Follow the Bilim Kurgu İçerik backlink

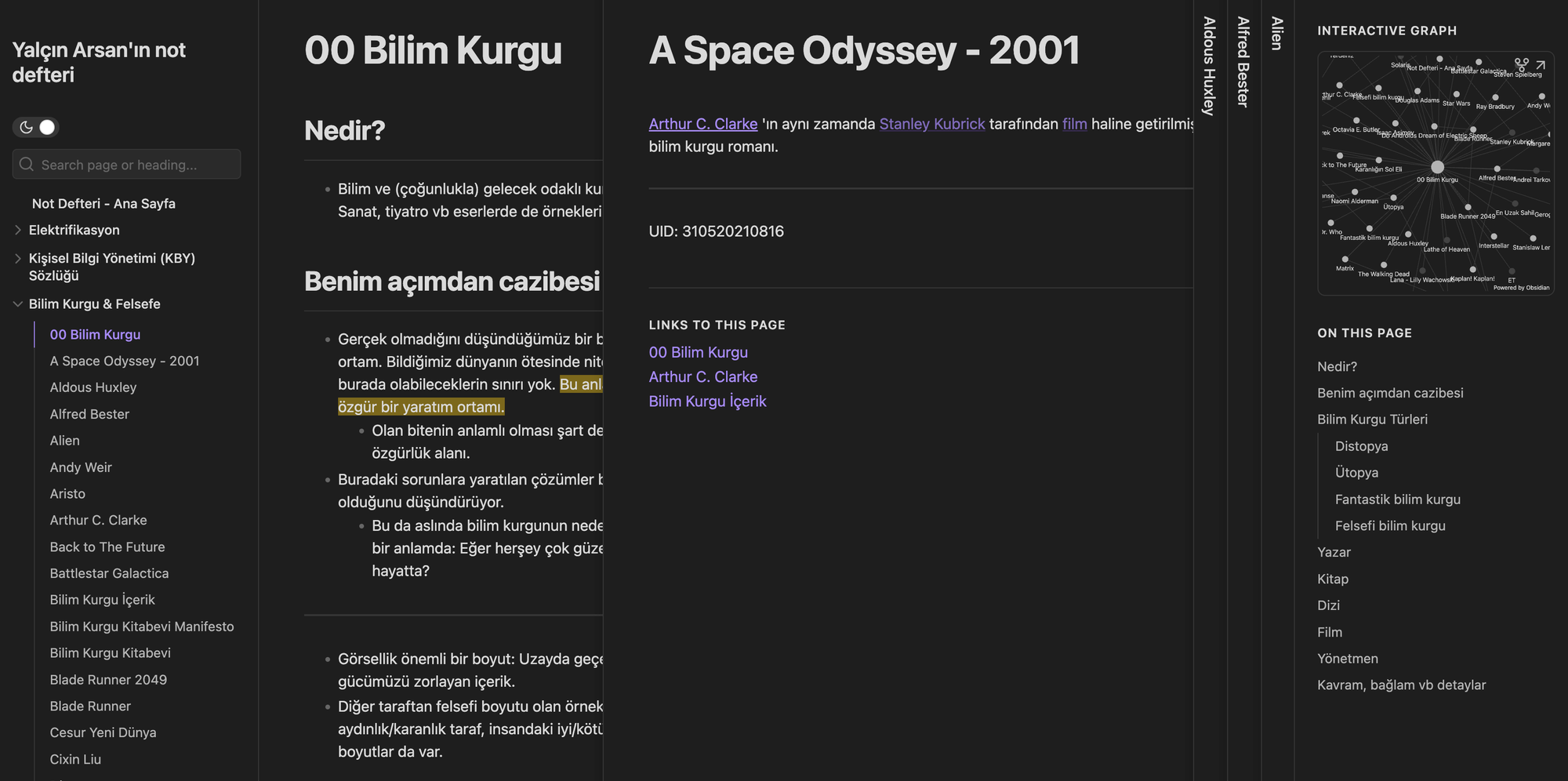(x=707, y=401)
